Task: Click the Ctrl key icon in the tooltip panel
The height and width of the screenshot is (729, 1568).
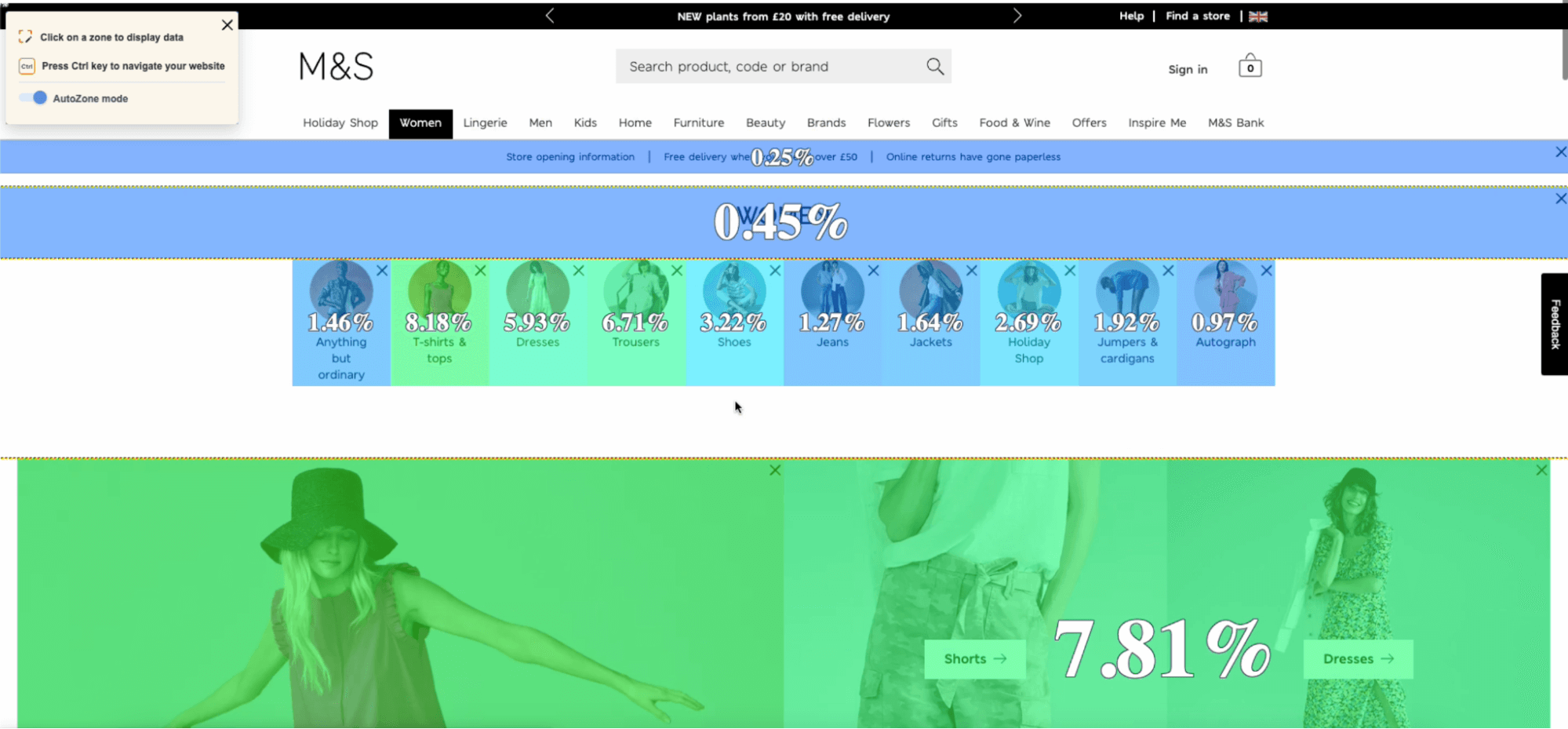Action: coord(27,66)
